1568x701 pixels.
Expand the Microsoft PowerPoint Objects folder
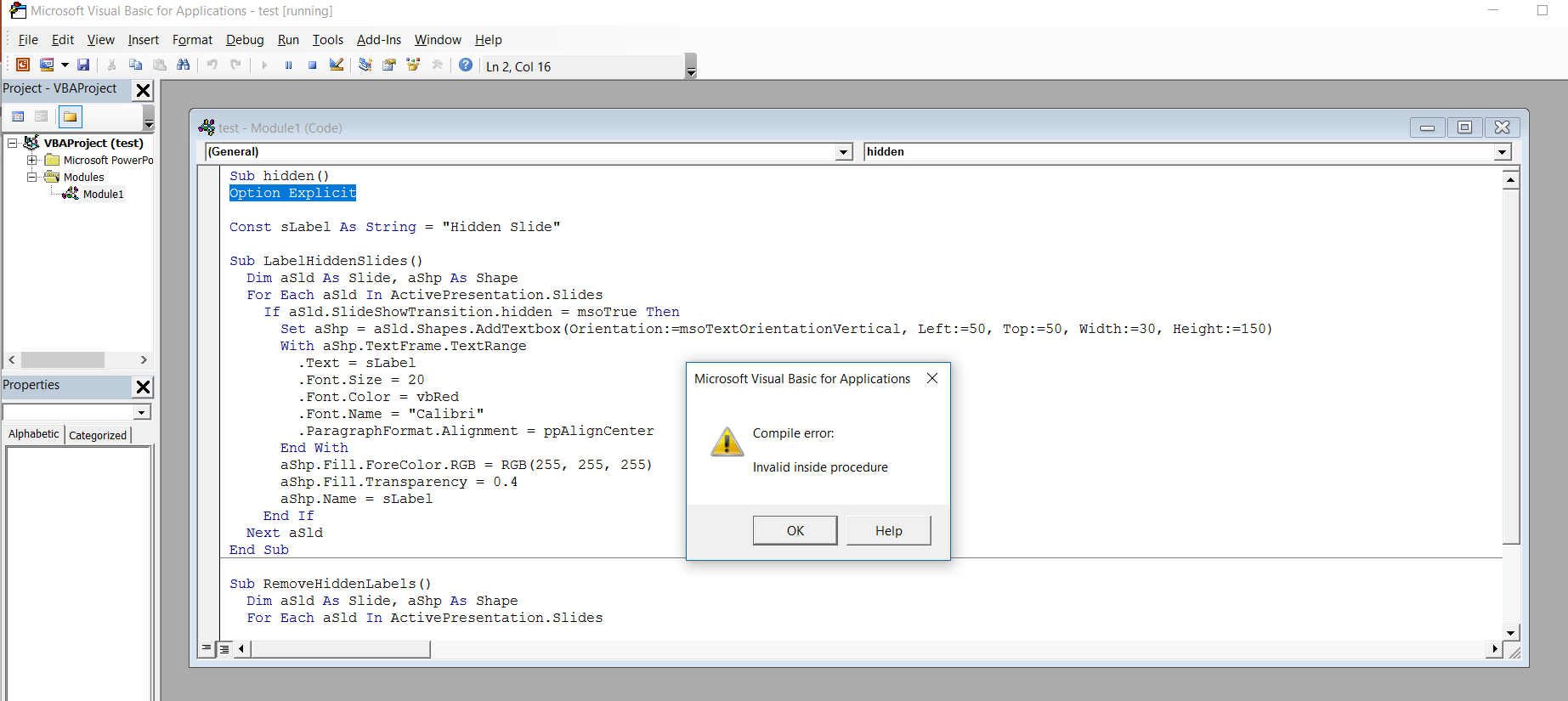pyautogui.click(x=32, y=161)
